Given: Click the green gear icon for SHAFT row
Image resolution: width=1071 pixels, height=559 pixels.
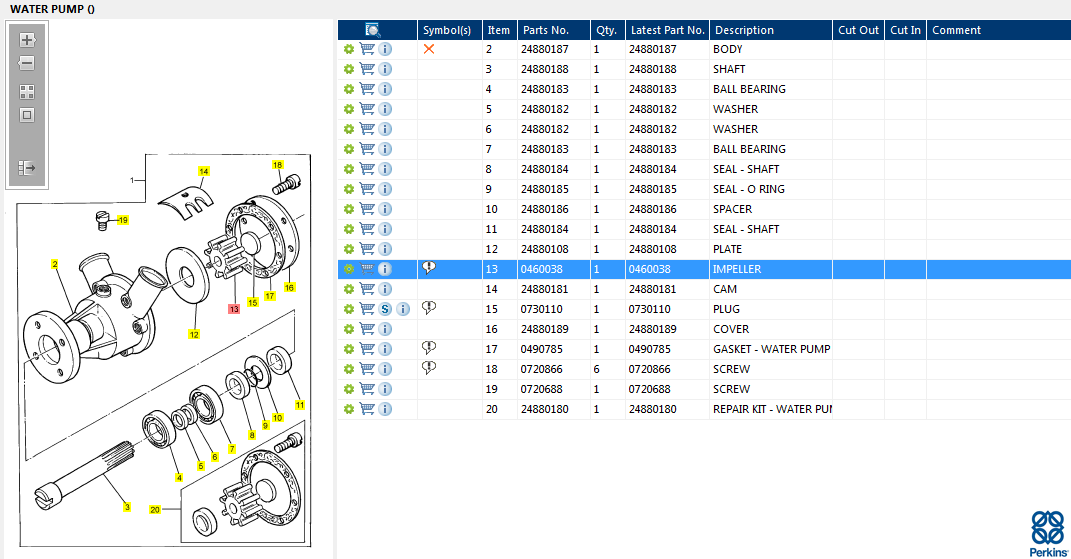Looking at the screenshot, I should click(x=349, y=69).
